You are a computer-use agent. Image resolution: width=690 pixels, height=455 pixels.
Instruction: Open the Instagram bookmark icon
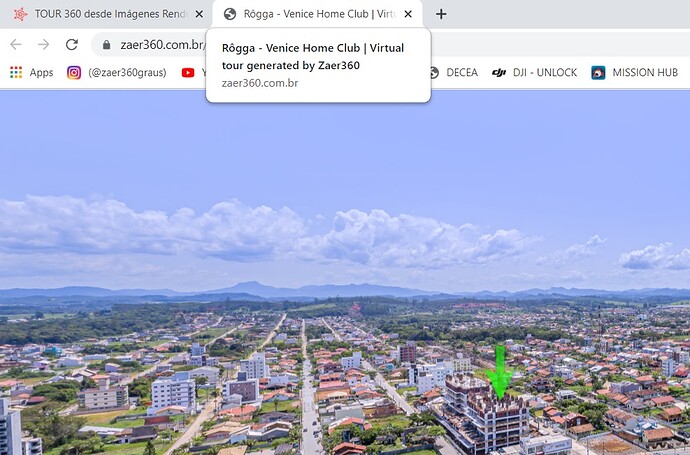[x=74, y=73]
